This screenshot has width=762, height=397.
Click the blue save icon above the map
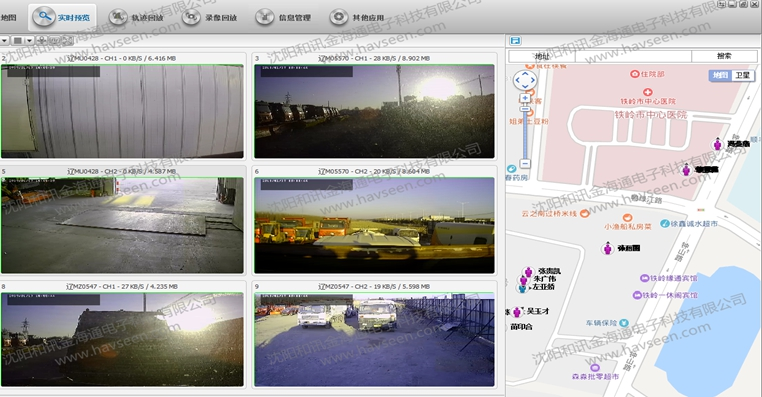515,41
